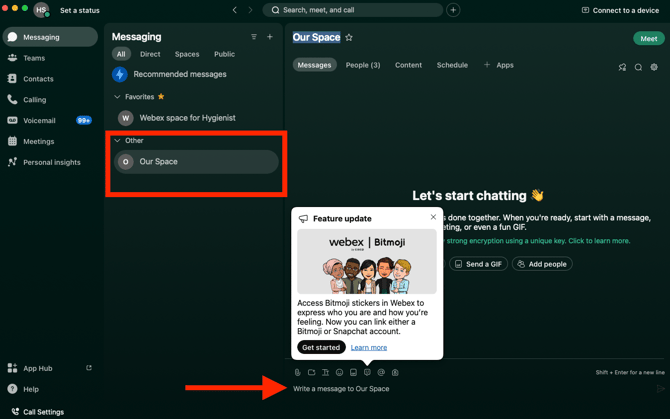Viewport: 670px width, 419px height.
Task: Click Get started in Feature update
Action: click(x=321, y=347)
